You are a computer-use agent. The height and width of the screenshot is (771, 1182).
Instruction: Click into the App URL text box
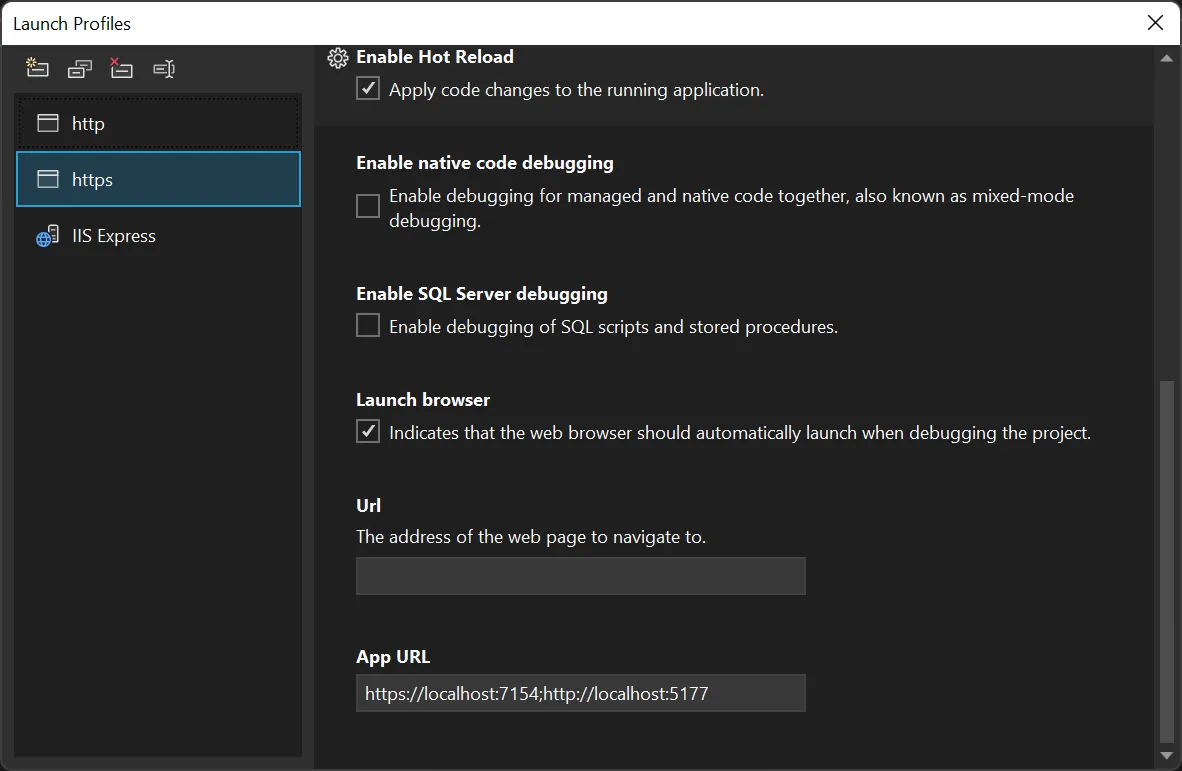[x=580, y=693]
